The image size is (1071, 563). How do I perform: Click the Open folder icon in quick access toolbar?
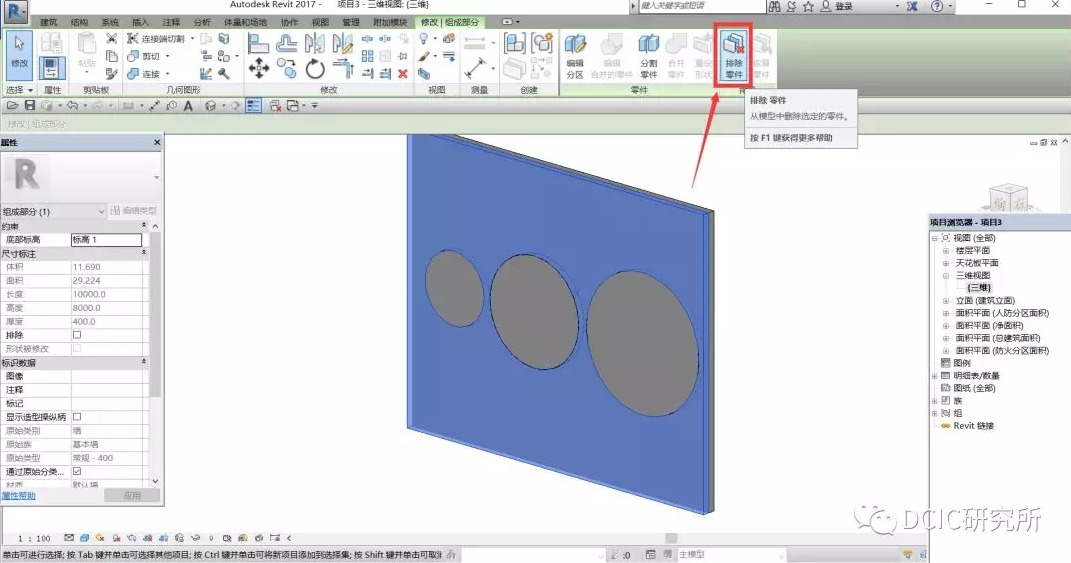point(12,105)
